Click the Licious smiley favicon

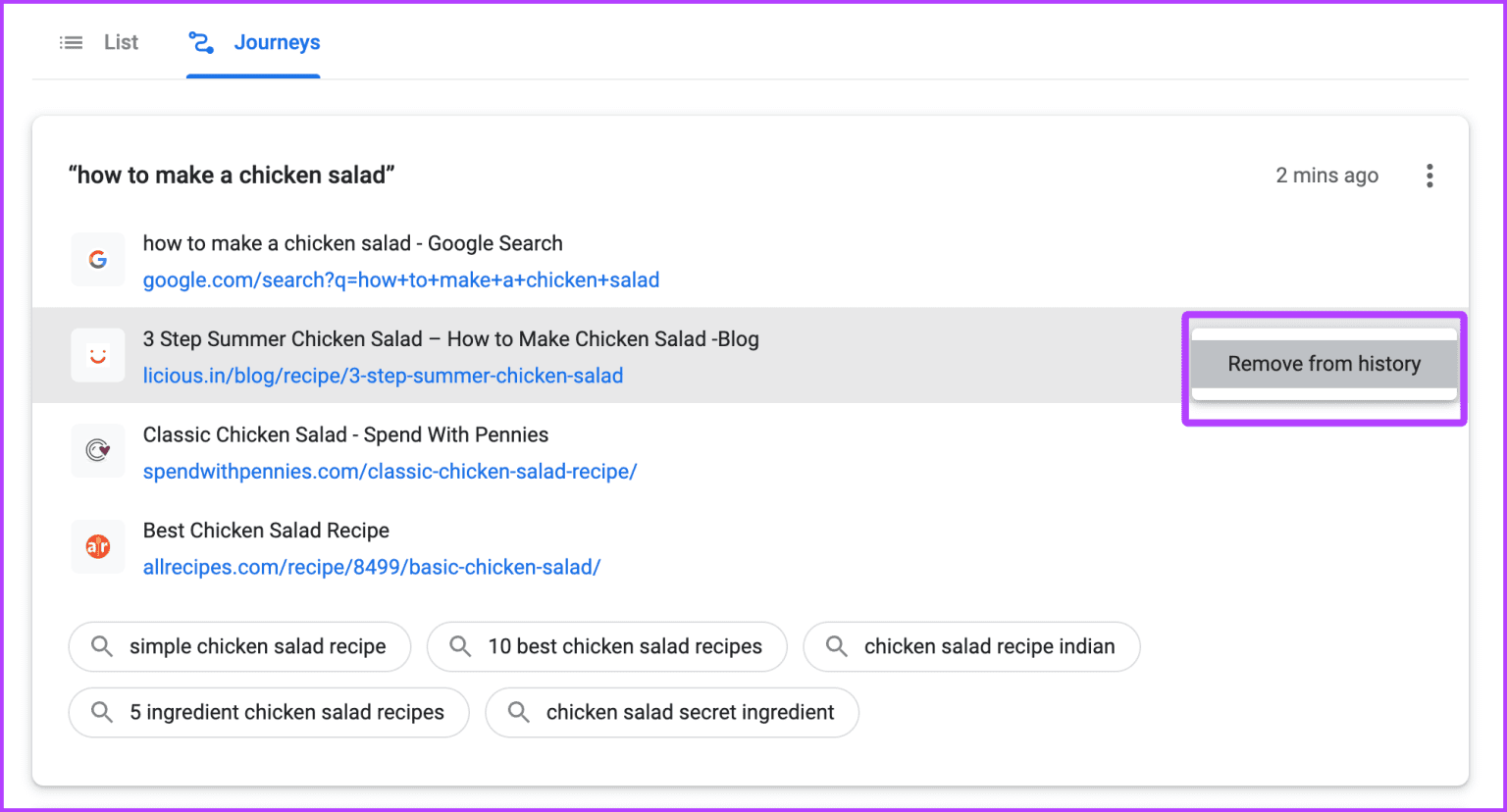point(97,355)
